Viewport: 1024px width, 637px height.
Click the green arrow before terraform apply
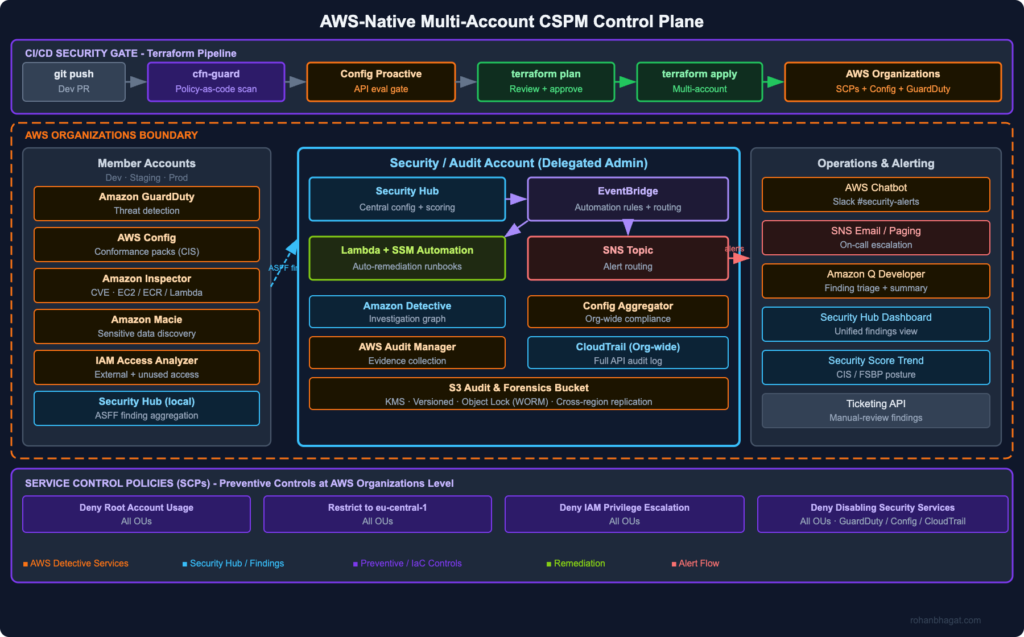click(626, 82)
